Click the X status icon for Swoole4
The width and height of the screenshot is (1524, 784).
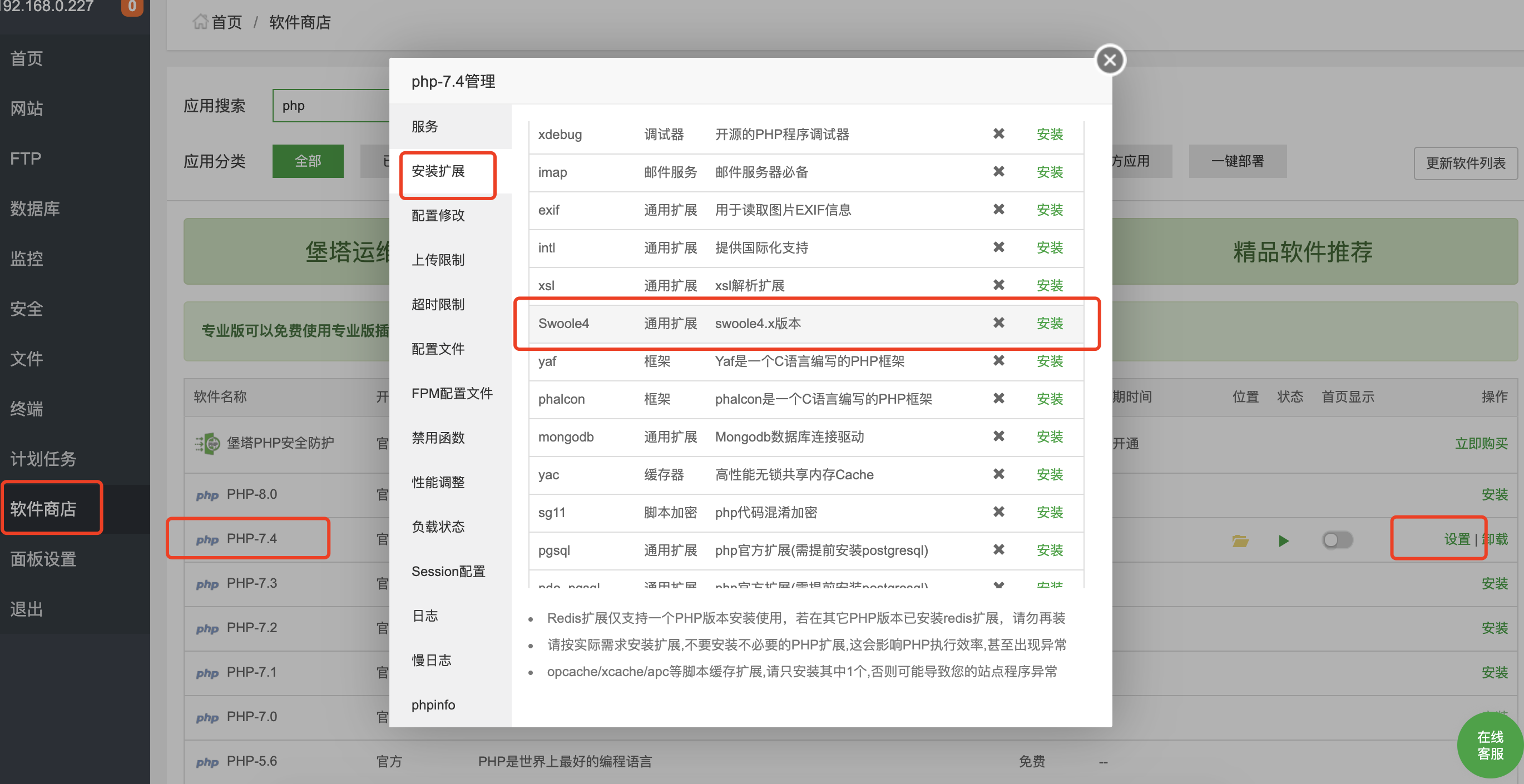998,323
